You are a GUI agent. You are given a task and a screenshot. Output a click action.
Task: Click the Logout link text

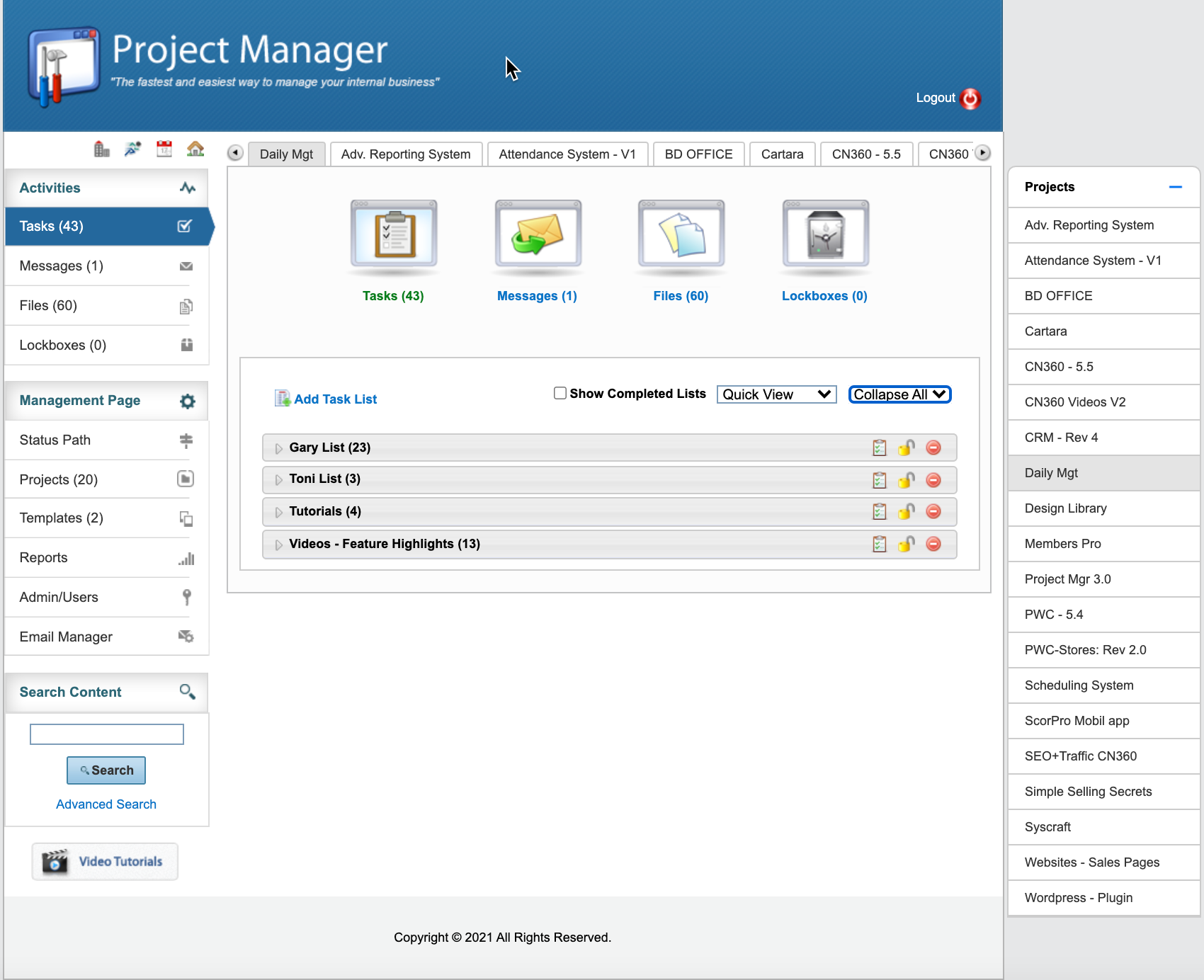click(x=936, y=98)
